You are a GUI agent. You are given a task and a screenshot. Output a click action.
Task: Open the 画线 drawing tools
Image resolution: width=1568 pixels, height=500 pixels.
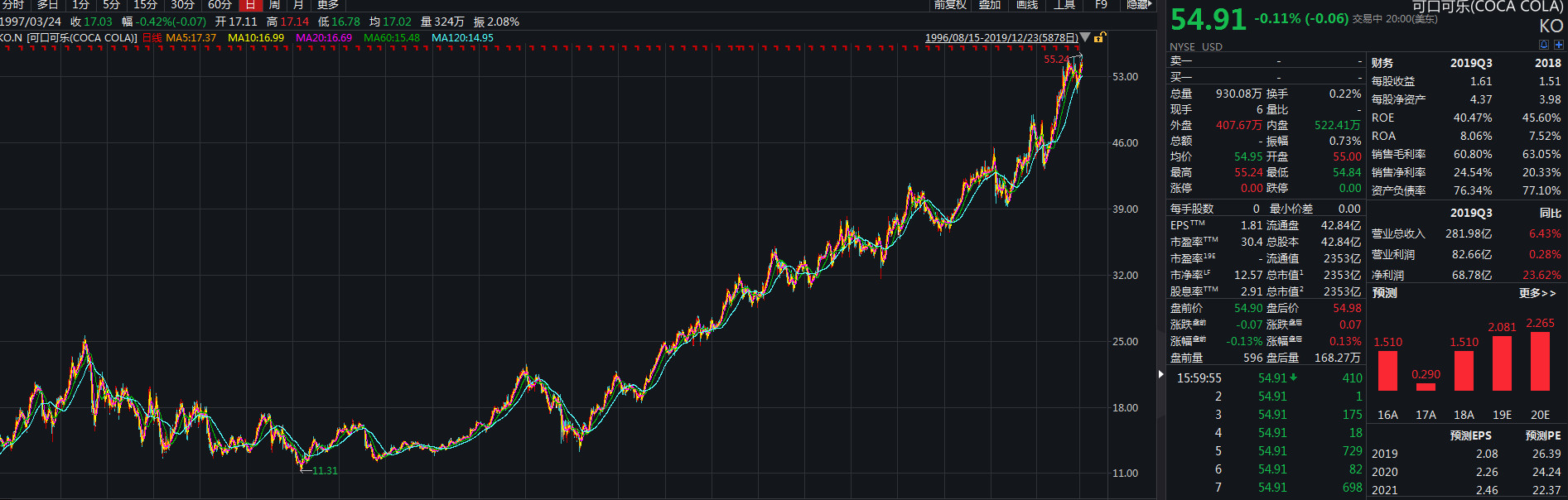1027,4
